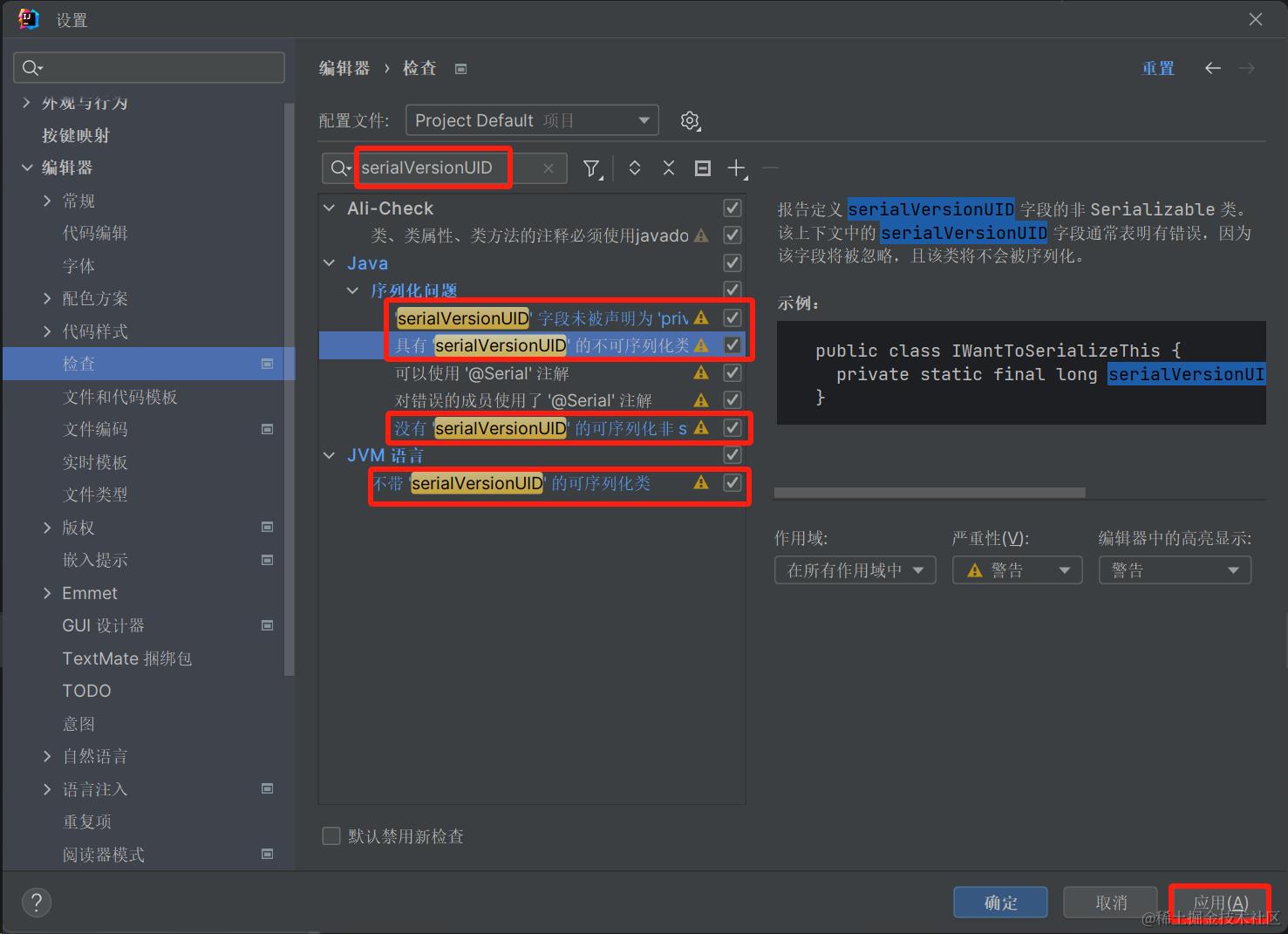Enable the 默认禁用新检查 checkbox

pos(331,836)
